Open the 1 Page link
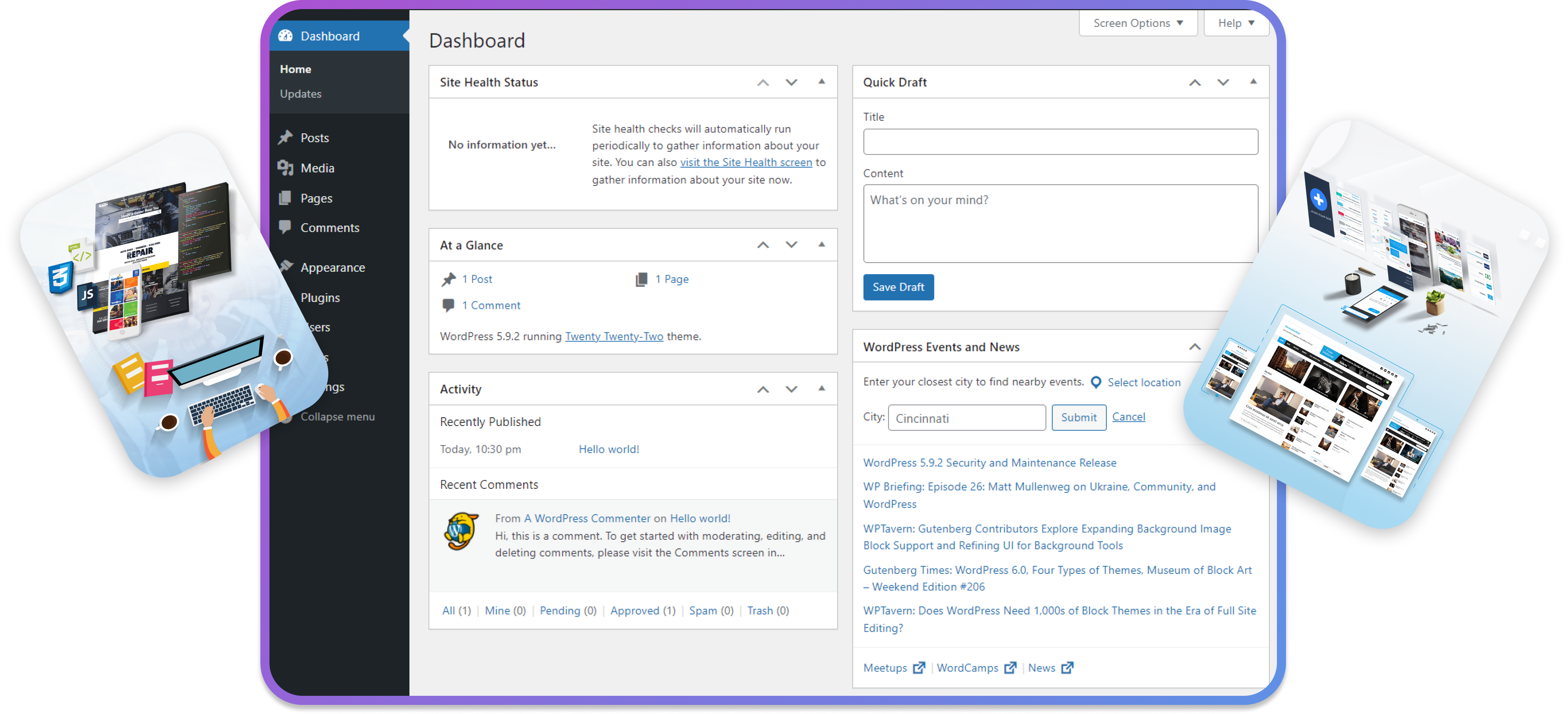The image size is (1568, 714). [672, 279]
